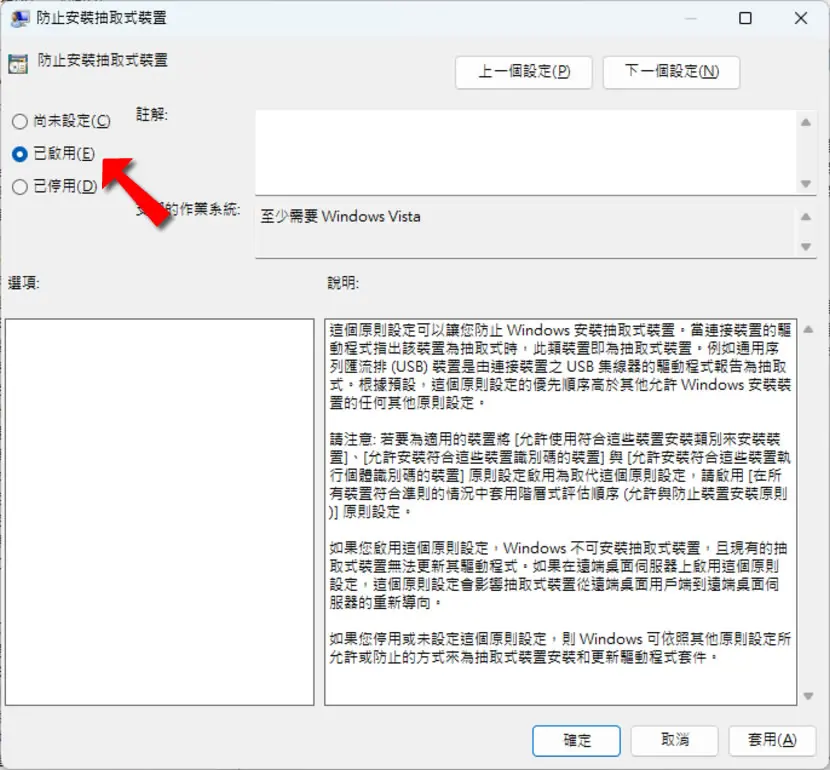Close the 防止安裝抽取式裝置 dialog
830x770 pixels.
[801, 19]
